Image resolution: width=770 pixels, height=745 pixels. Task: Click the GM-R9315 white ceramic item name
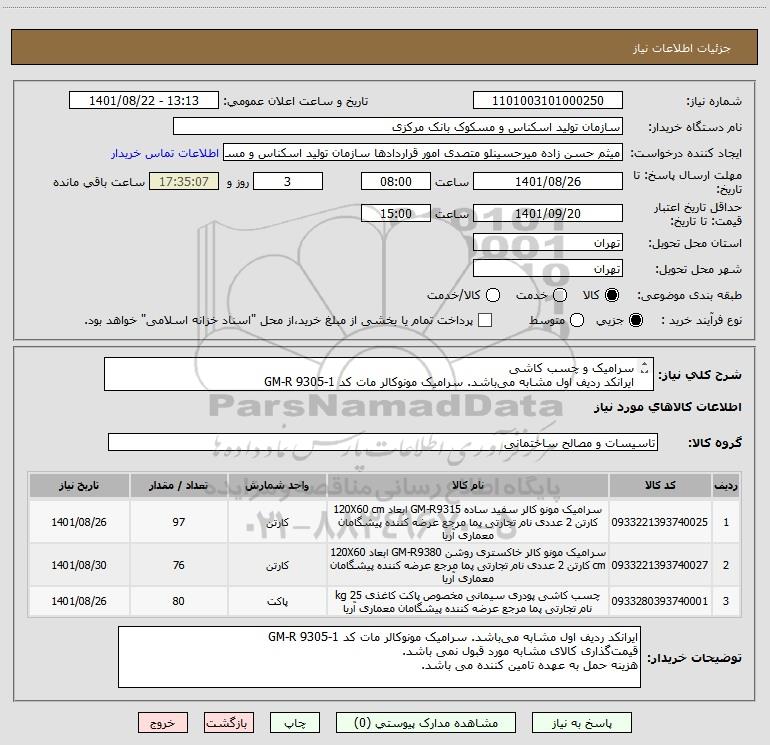click(468, 522)
